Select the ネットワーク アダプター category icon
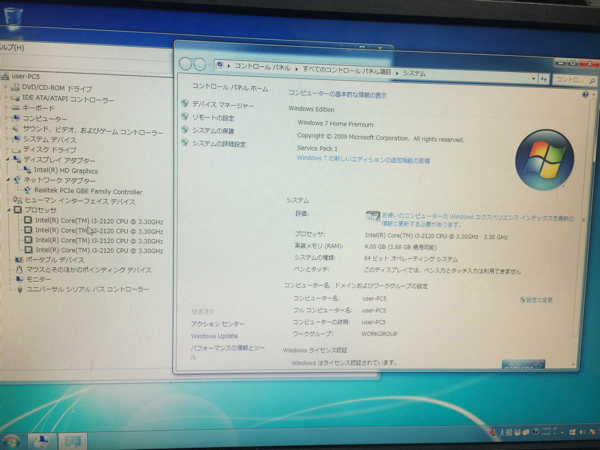This screenshot has height=450, width=600. (18, 179)
